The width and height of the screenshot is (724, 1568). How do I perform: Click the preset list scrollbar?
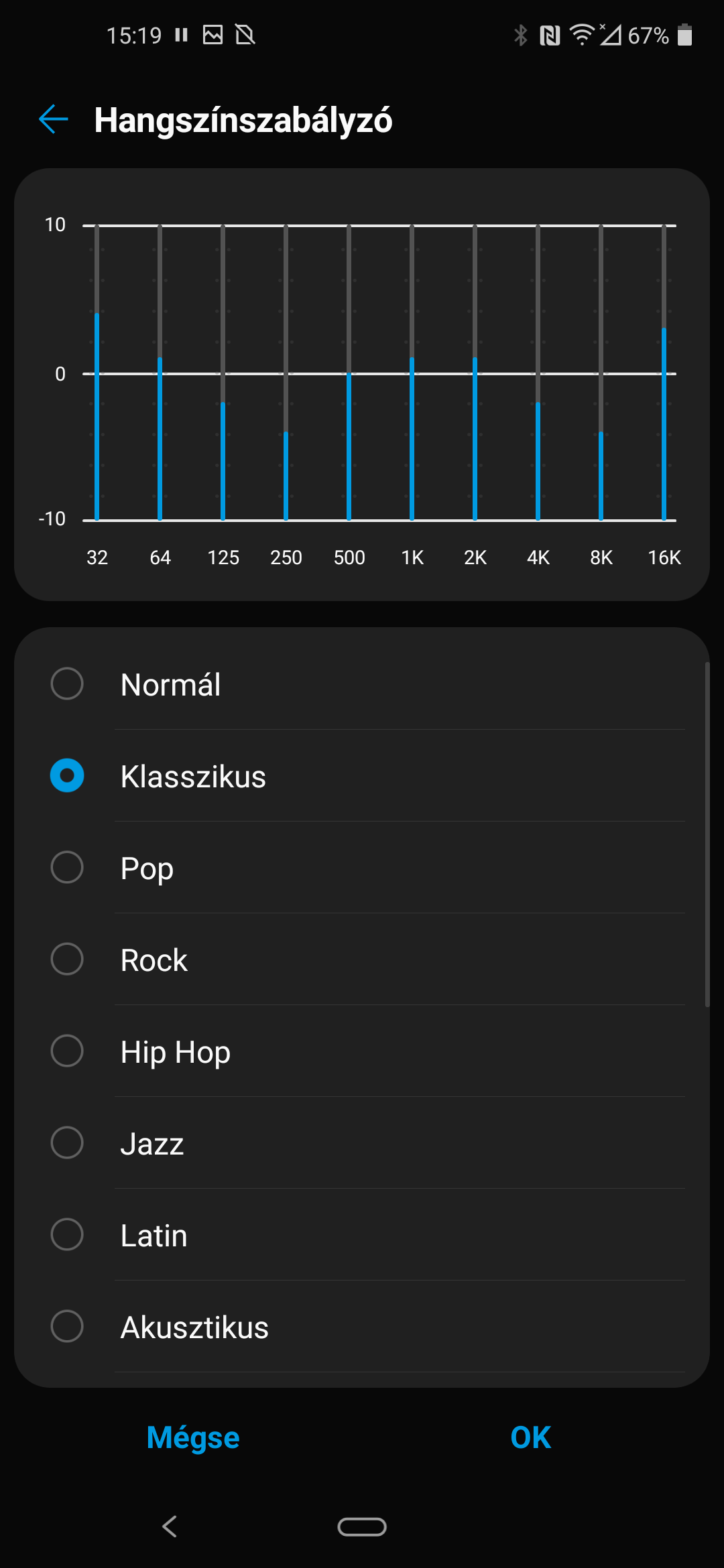(707, 834)
